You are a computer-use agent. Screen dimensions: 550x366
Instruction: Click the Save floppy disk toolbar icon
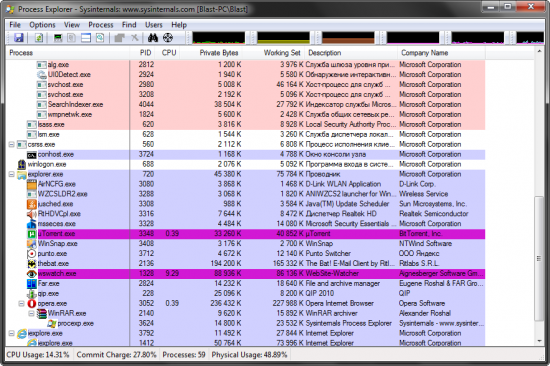pyautogui.click(x=19, y=38)
